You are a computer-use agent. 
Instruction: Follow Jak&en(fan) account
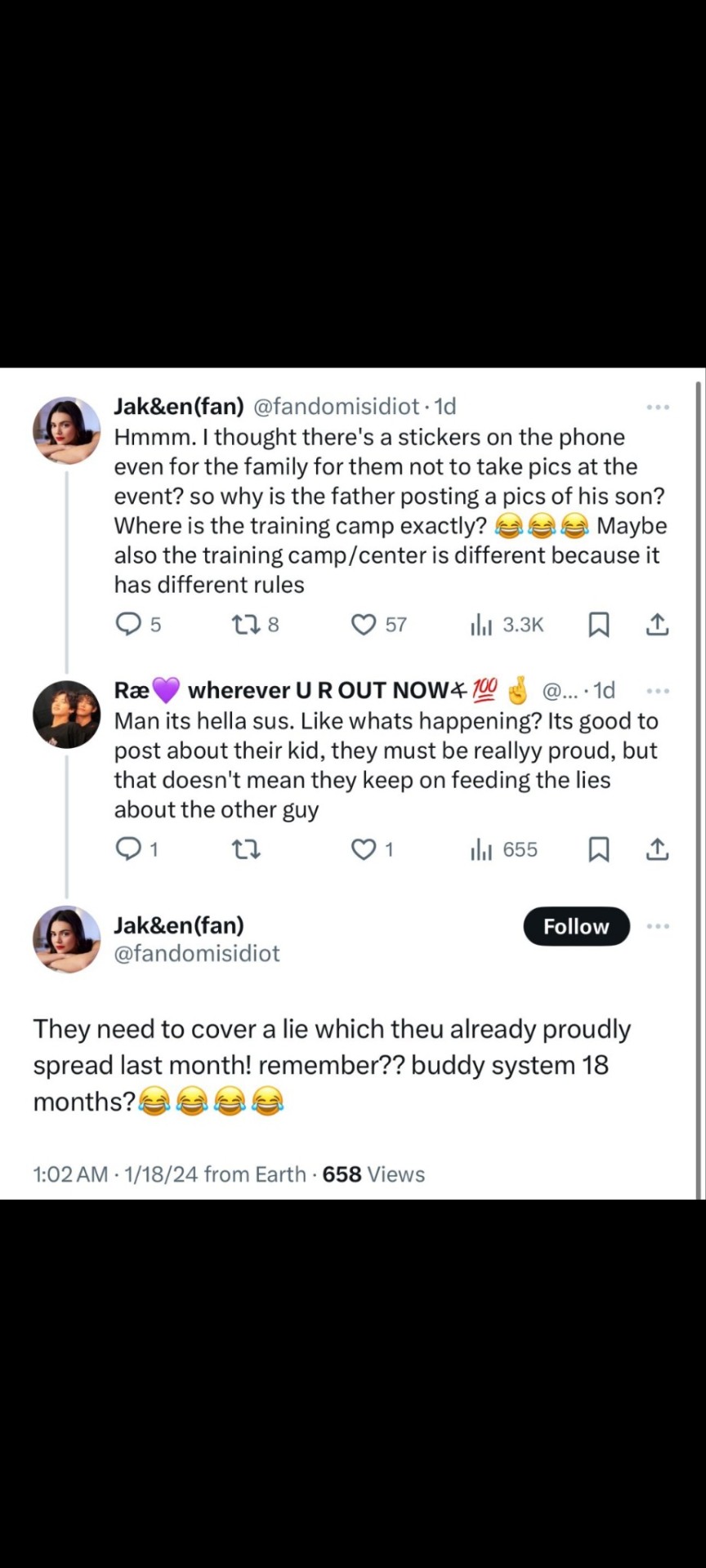[x=576, y=926]
